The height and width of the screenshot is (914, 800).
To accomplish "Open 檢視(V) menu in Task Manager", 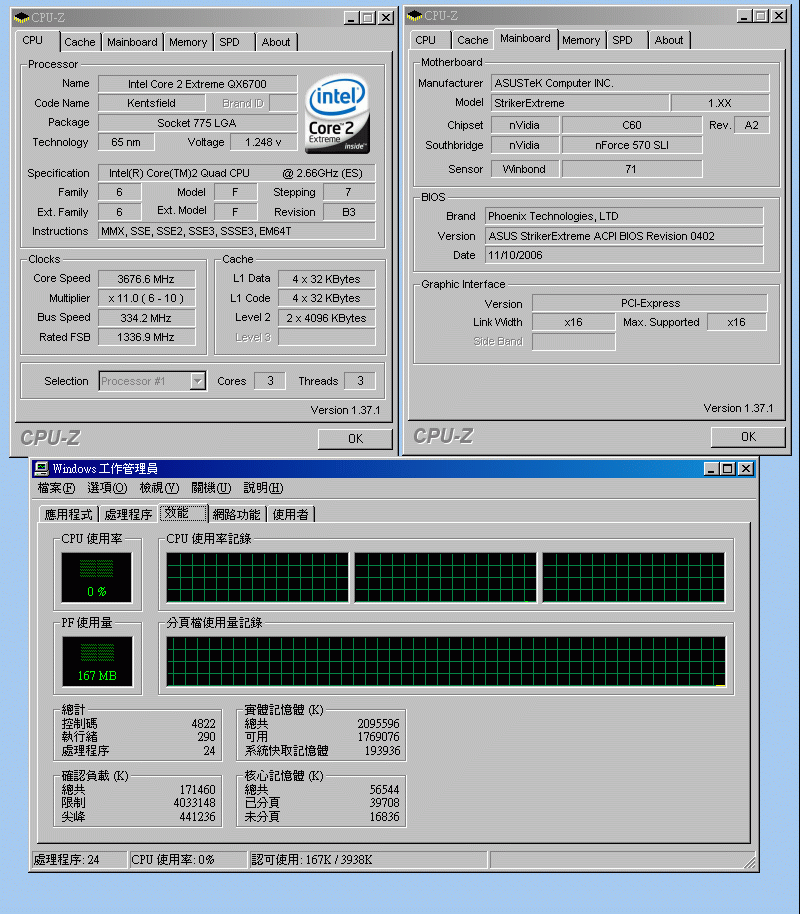I will point(159,488).
